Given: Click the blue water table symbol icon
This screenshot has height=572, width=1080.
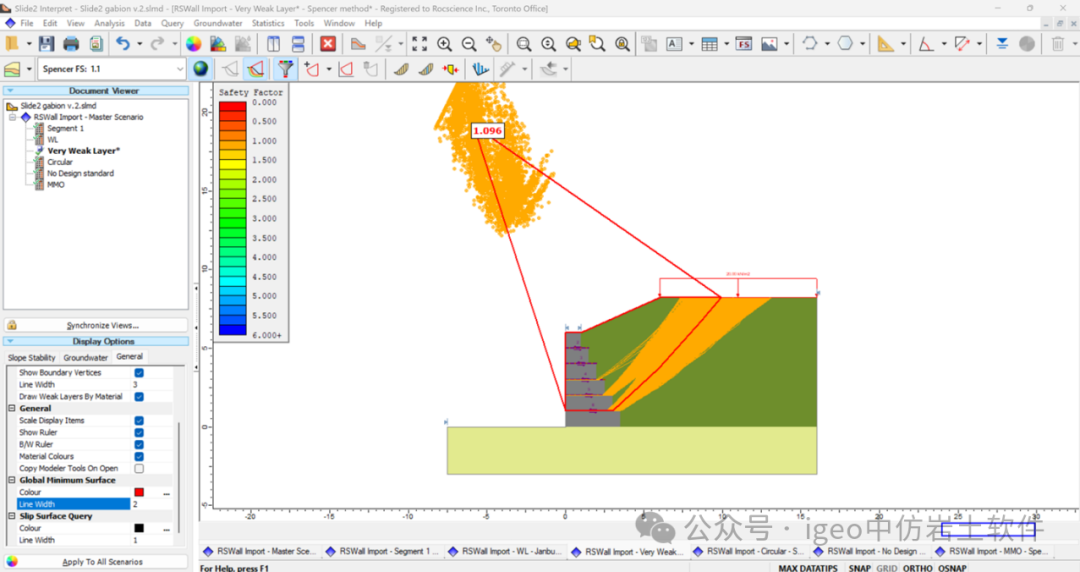Looking at the screenshot, I should 1002,44.
